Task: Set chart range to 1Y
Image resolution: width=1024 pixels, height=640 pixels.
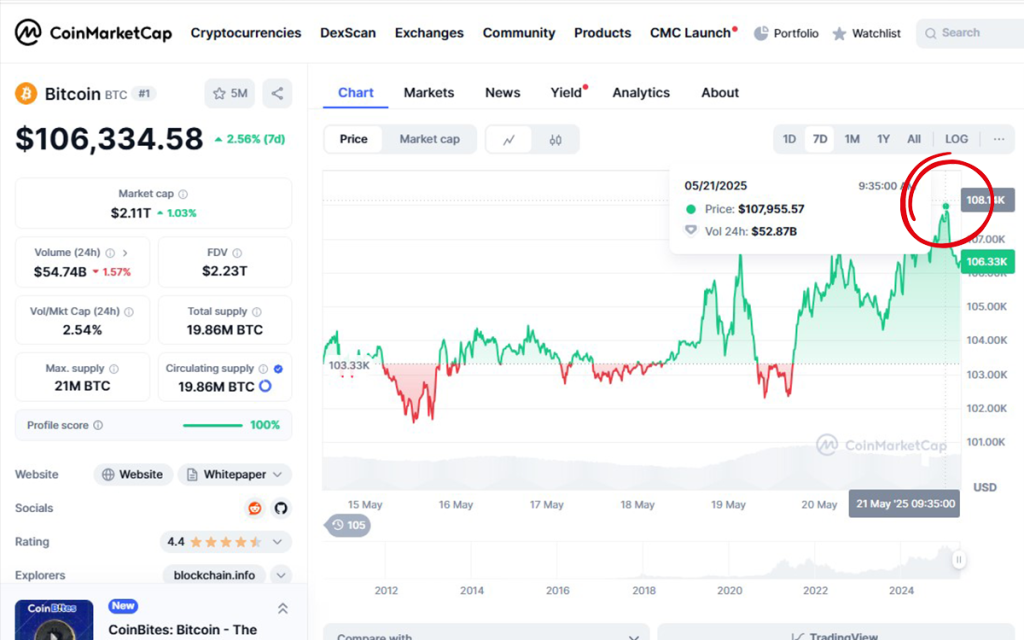Action: pyautogui.click(x=883, y=139)
